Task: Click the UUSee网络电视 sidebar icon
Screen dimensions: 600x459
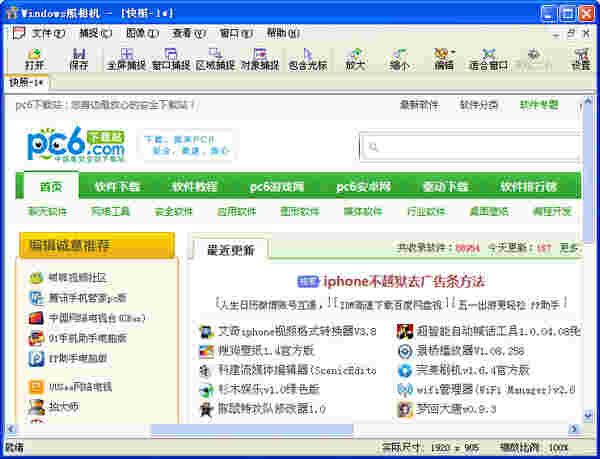Action: pos(37,387)
